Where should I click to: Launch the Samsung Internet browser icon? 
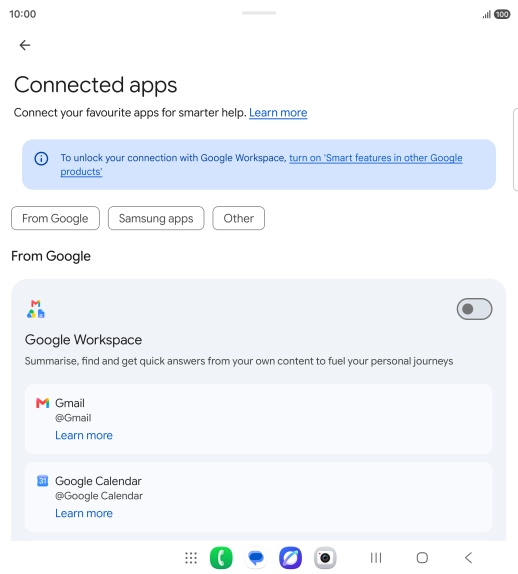pyautogui.click(x=291, y=558)
